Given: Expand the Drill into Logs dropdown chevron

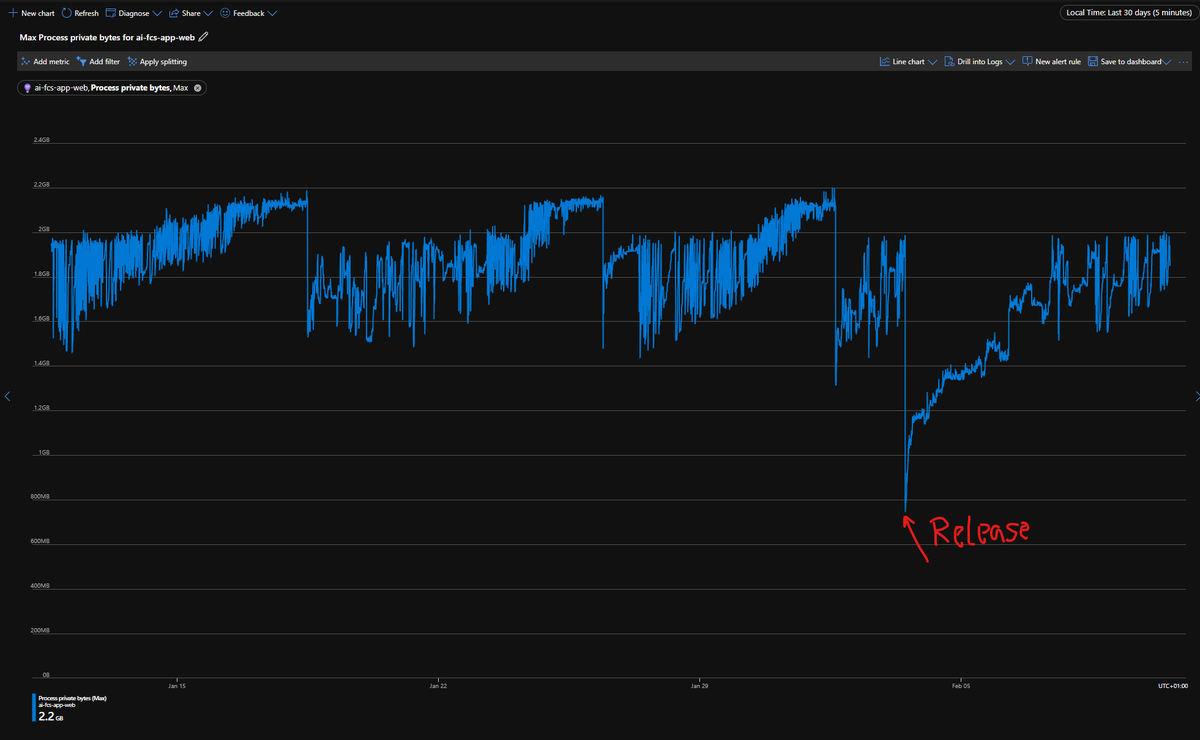Looking at the screenshot, I should [1010, 62].
